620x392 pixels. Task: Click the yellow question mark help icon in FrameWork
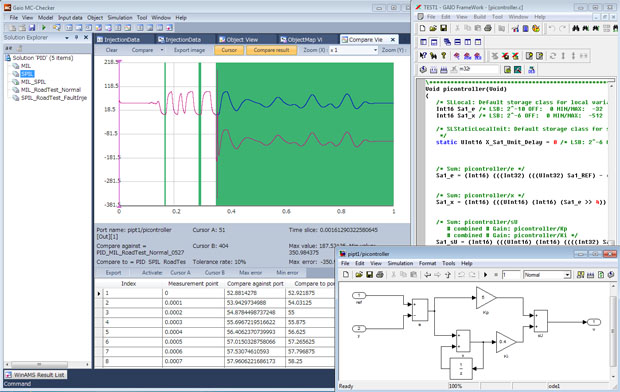pyautogui.click(x=444, y=56)
